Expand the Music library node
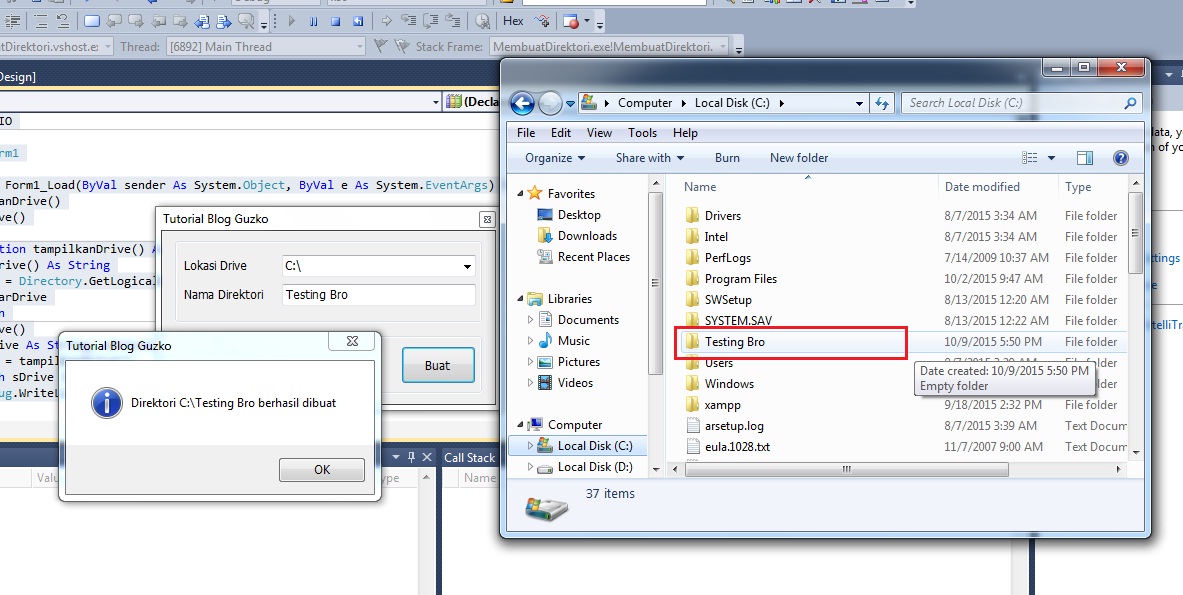 [x=530, y=341]
